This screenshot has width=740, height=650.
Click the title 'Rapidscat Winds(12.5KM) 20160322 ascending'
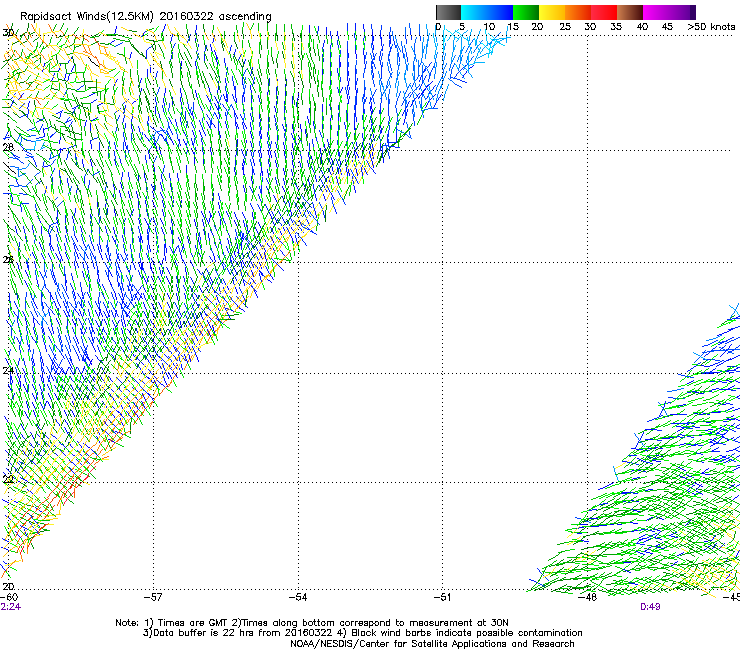(x=146, y=16)
